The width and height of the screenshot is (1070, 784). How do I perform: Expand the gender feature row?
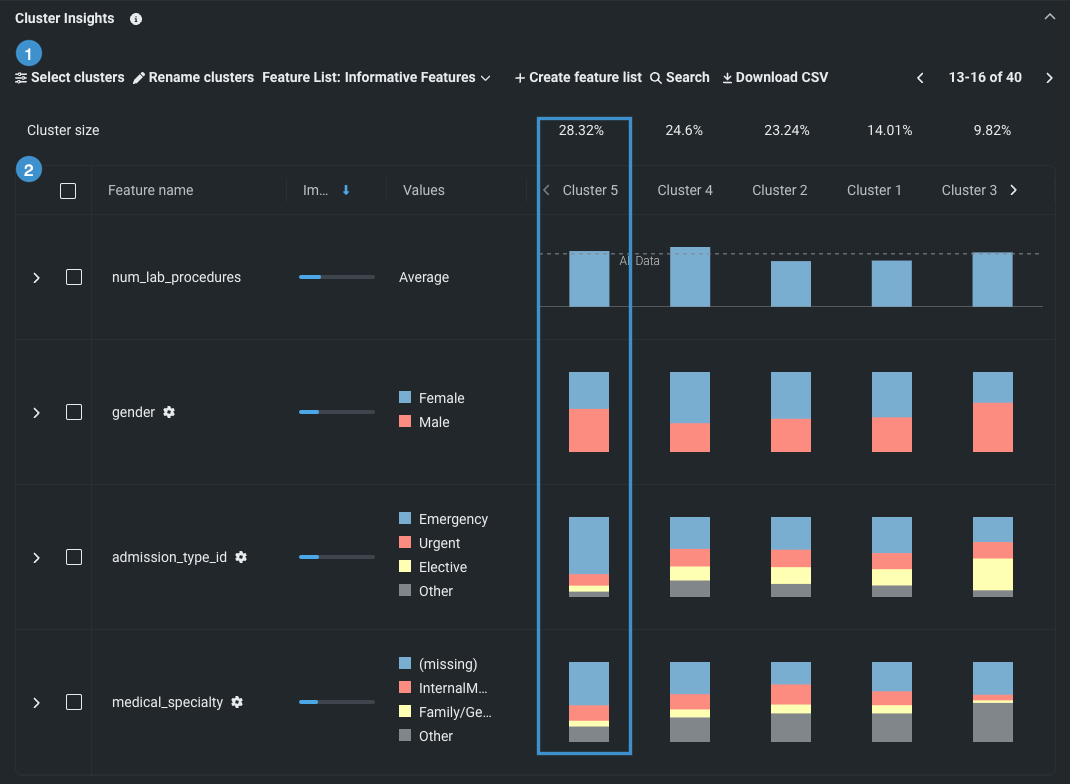[37, 413]
